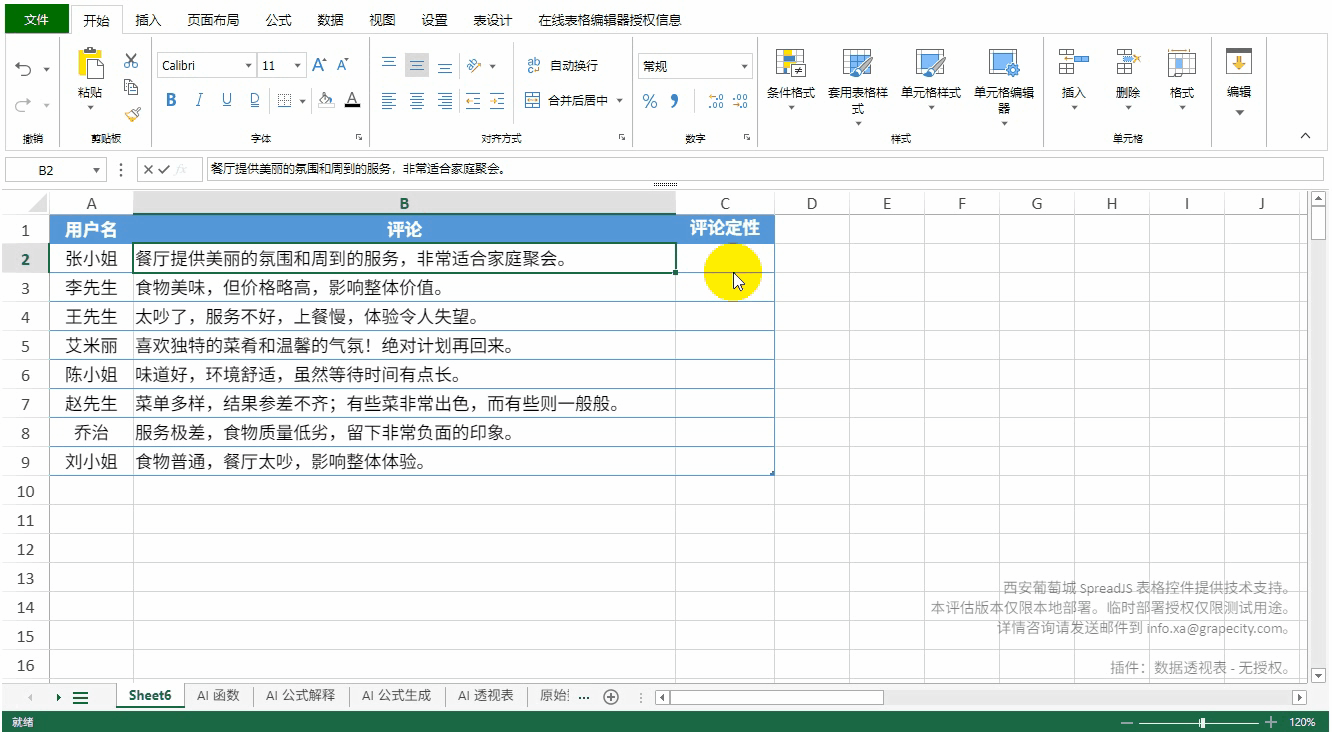Open the green 文件 file menu

pos(36,19)
